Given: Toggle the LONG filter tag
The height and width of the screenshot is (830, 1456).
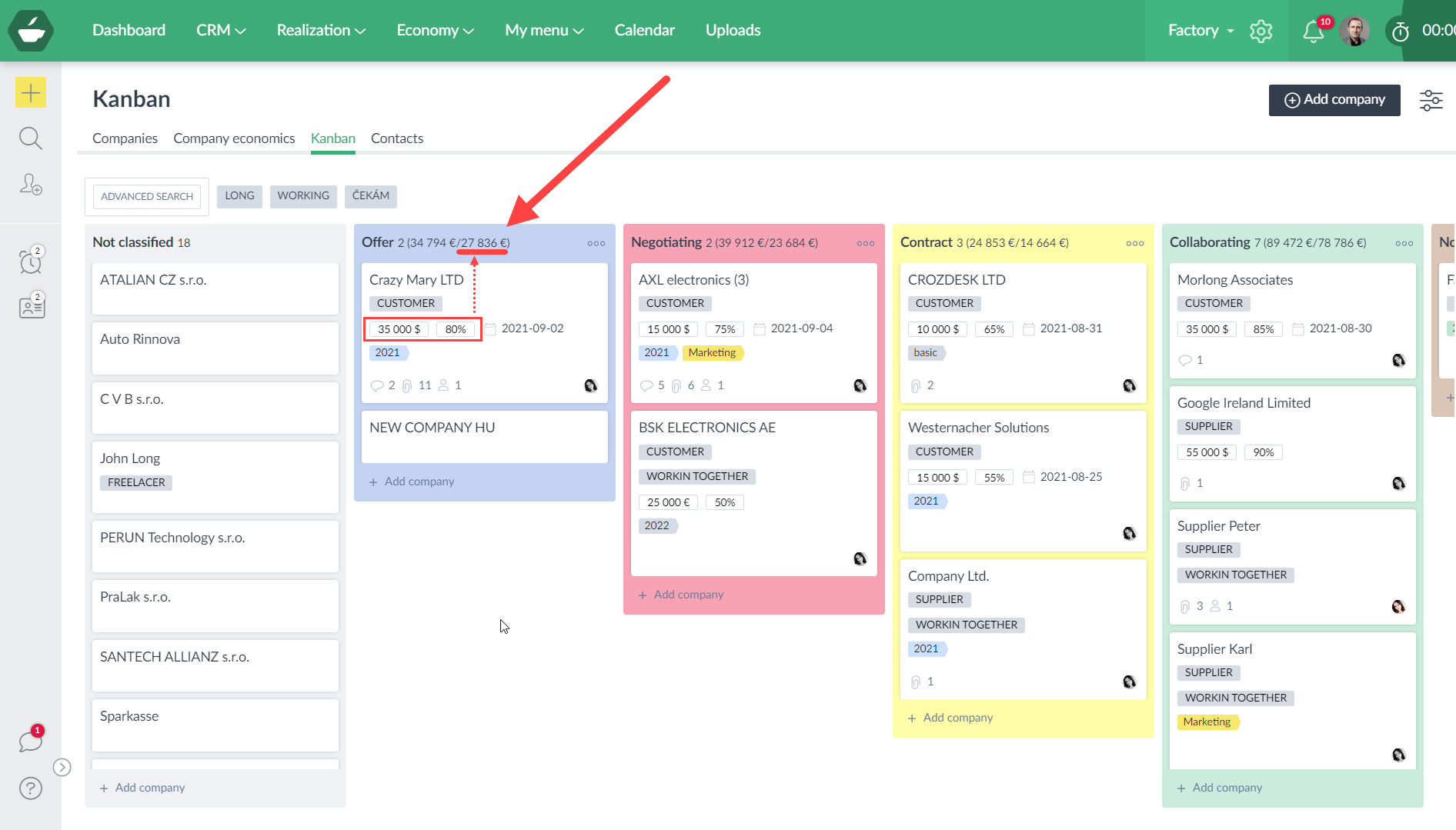Looking at the screenshot, I should pyautogui.click(x=239, y=196).
